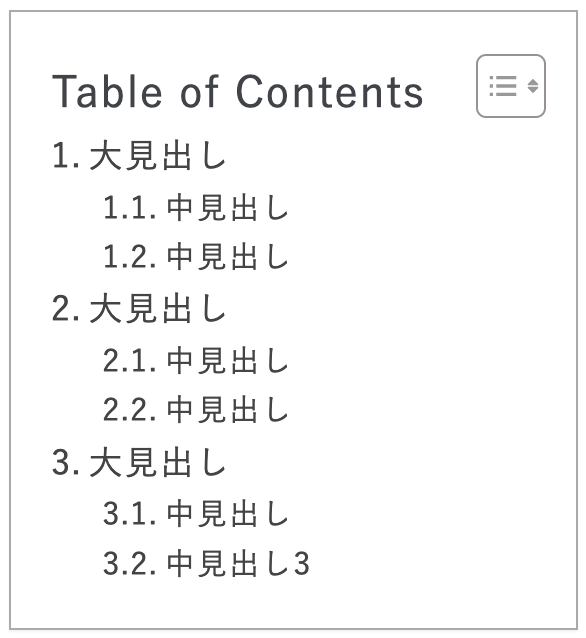Click the word "Contents" in the title
The width and height of the screenshot is (586, 638).
[x=330, y=92]
